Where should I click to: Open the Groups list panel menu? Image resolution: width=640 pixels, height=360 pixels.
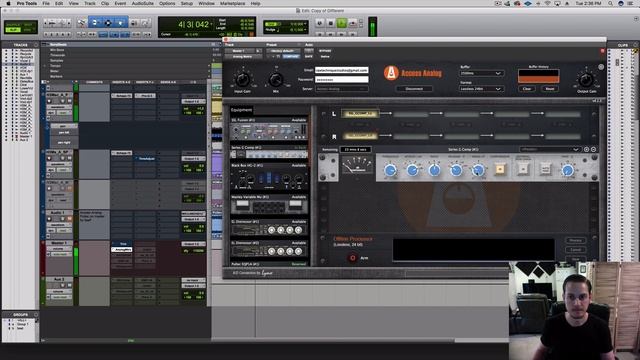[36, 315]
